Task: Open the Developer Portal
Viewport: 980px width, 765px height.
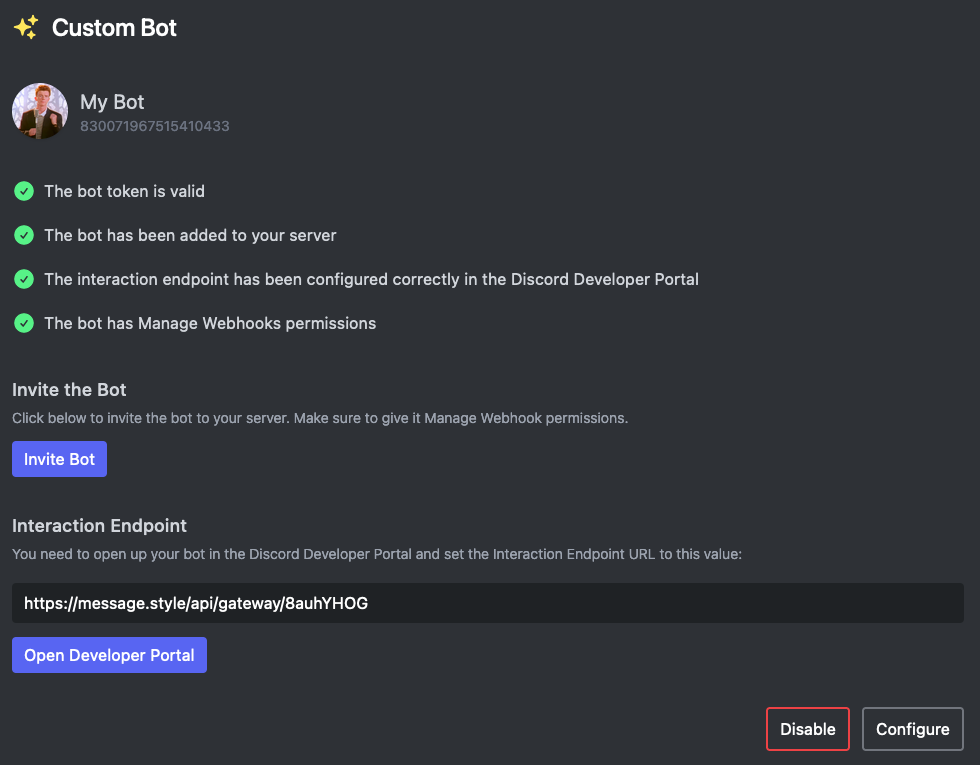Action: (x=109, y=655)
